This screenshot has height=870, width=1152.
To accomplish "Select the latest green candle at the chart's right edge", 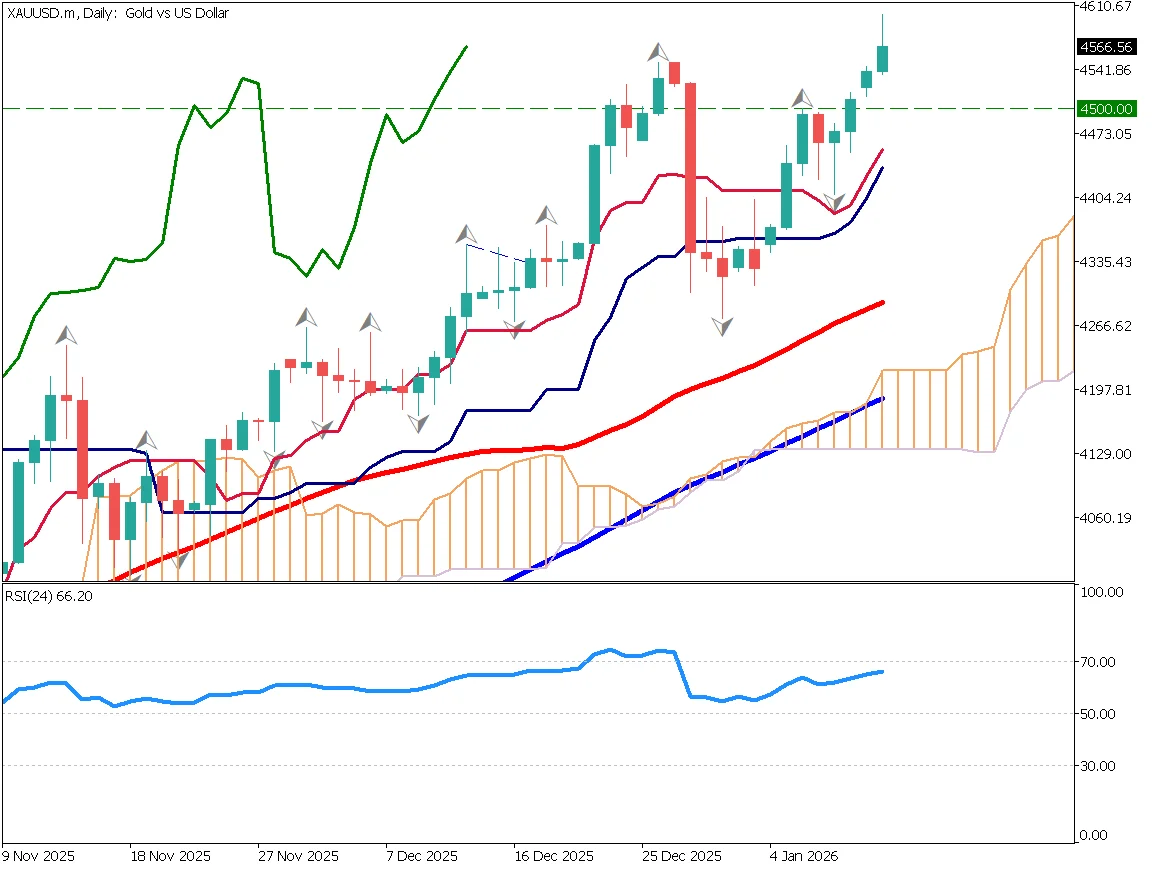I will coord(882,58).
